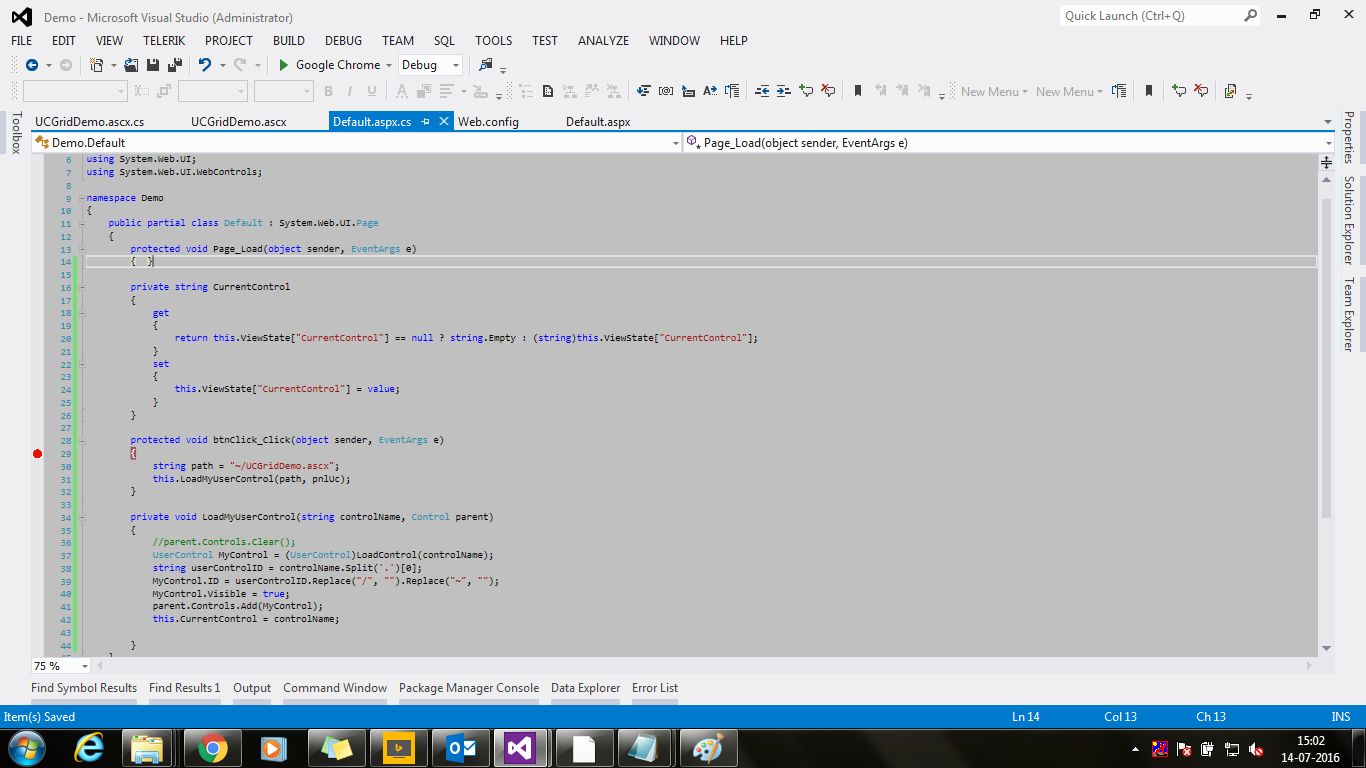The height and width of the screenshot is (768, 1366).
Task: Open the Page_Load member dropdown
Action: tap(1327, 143)
